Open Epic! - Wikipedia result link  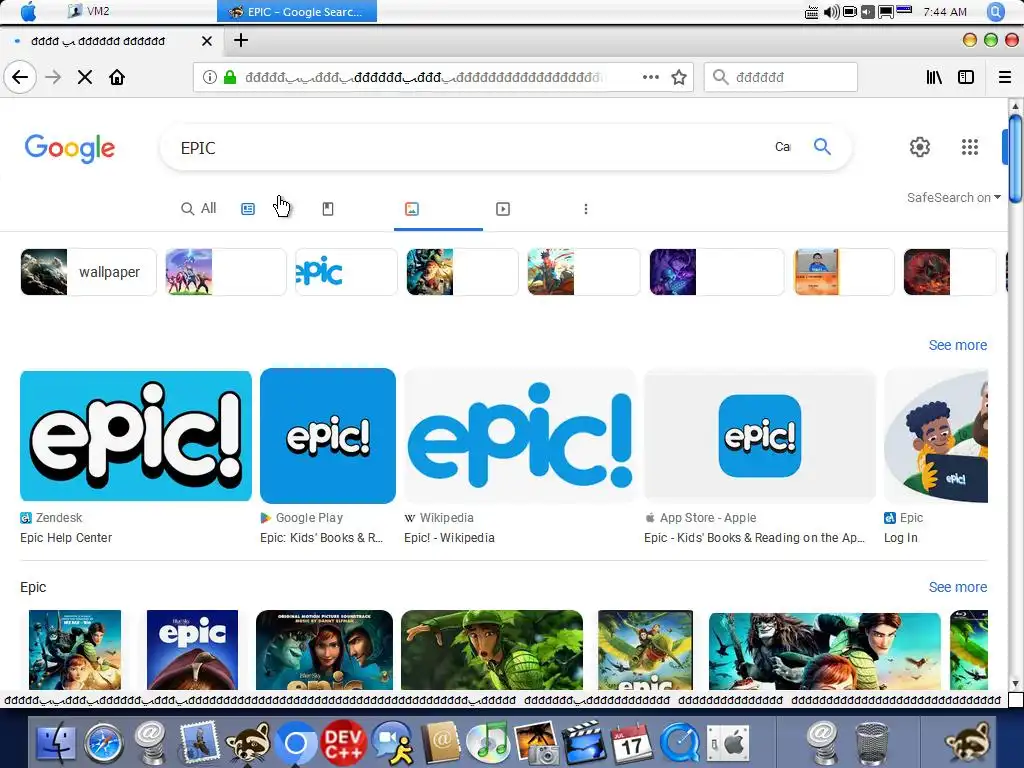click(449, 537)
